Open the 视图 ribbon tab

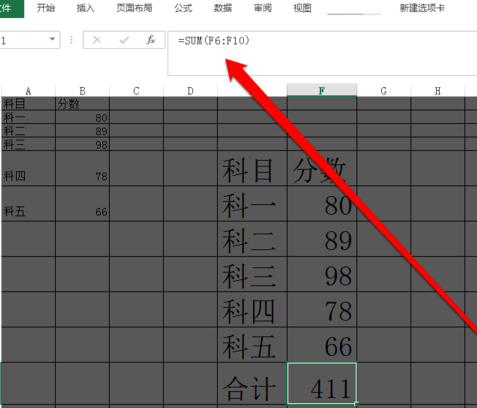(302, 8)
